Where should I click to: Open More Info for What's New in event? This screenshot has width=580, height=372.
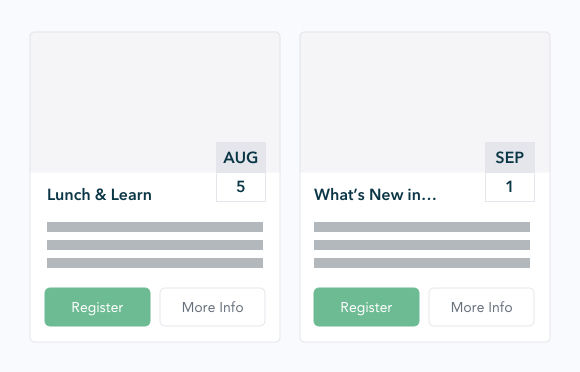point(481,307)
